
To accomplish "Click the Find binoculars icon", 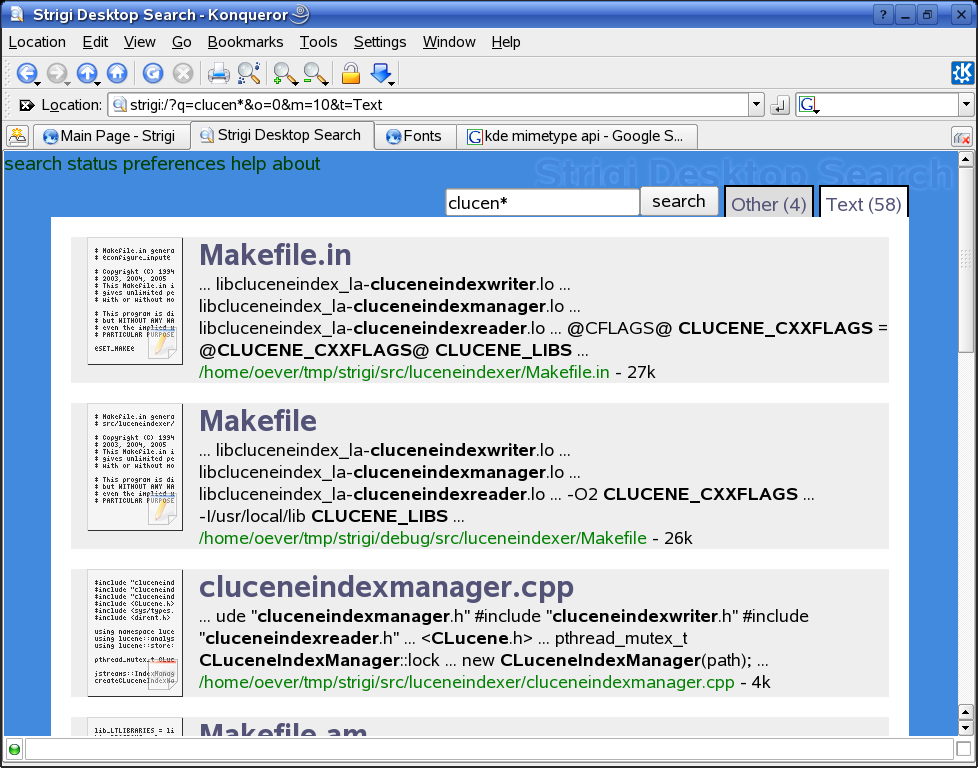I will click(248, 73).
